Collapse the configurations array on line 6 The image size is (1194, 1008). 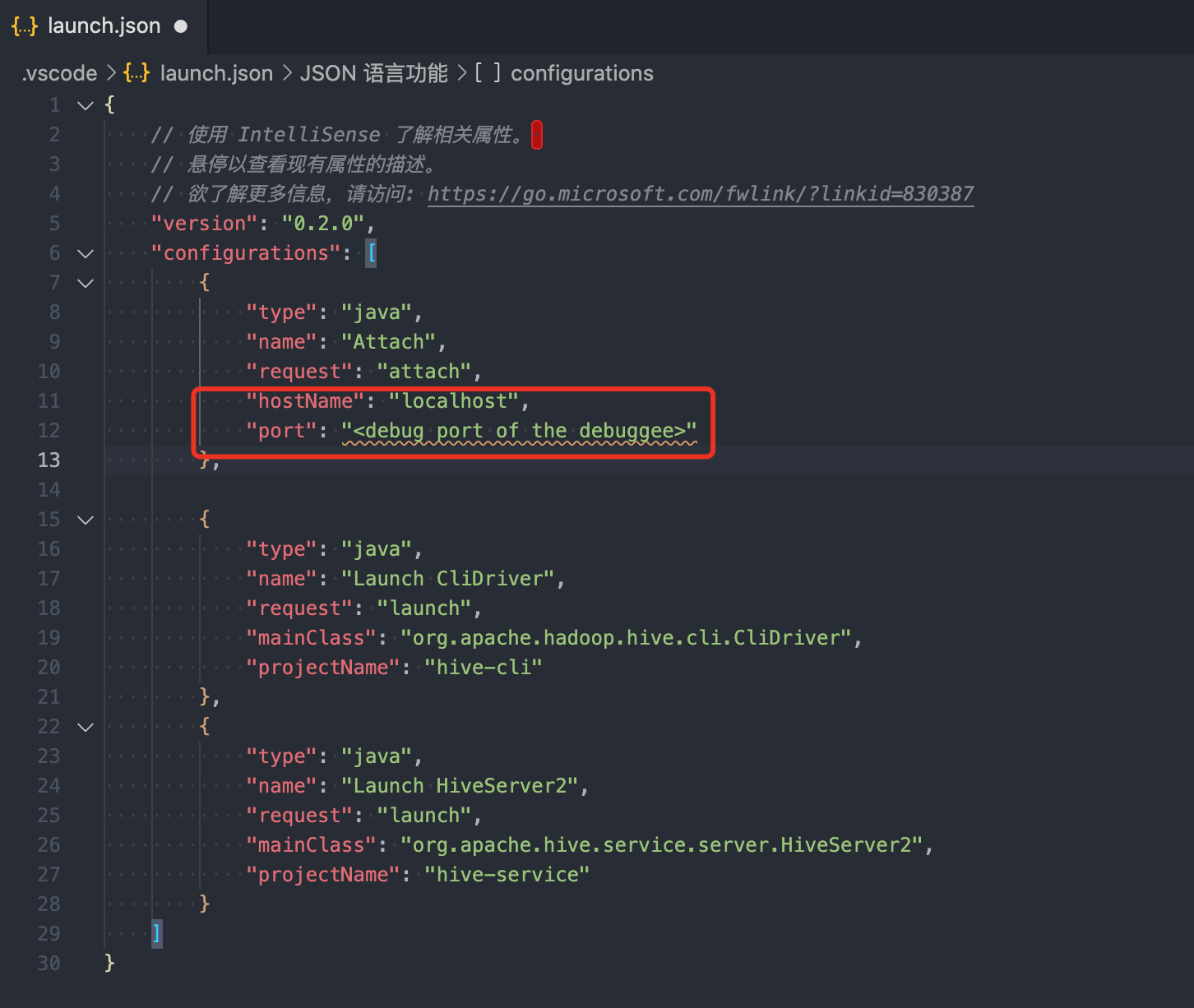click(85, 253)
